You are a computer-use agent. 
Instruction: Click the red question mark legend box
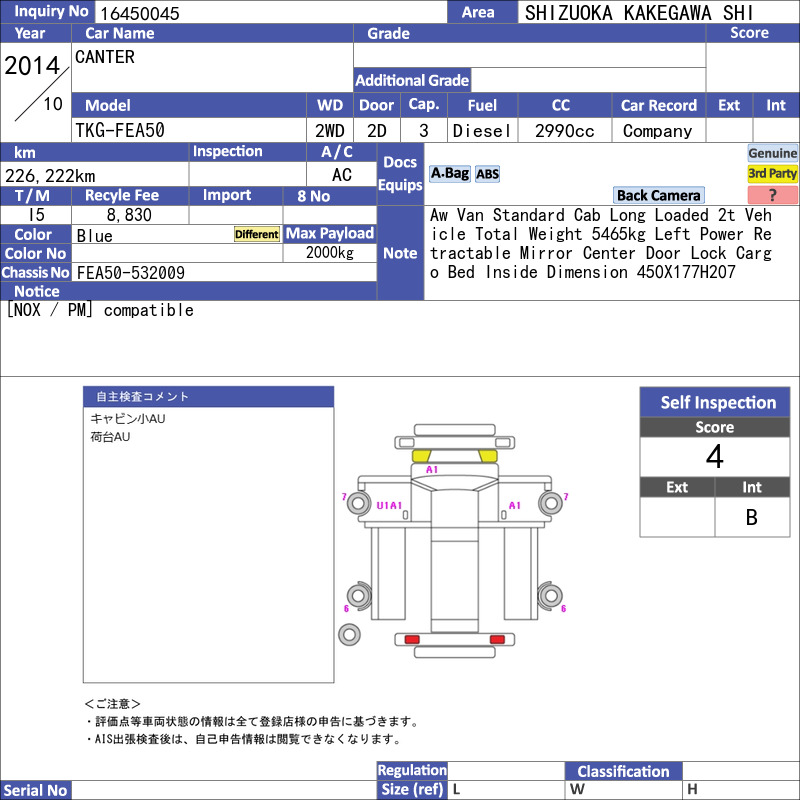pyautogui.click(x=773, y=195)
